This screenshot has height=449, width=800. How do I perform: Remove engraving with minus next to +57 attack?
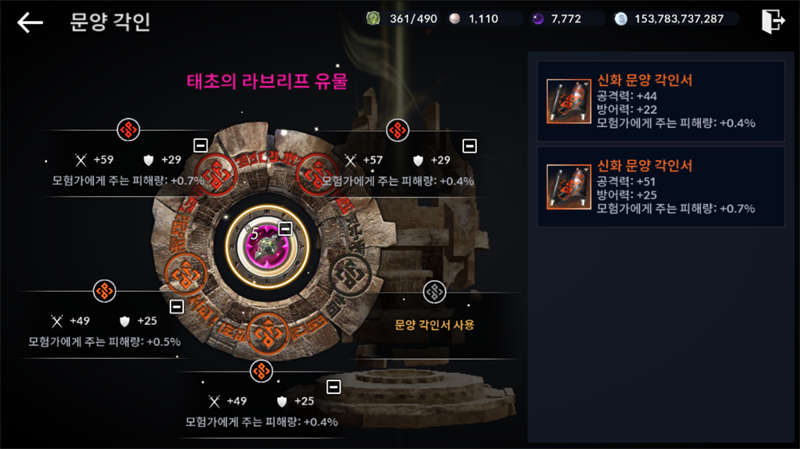[x=469, y=146]
